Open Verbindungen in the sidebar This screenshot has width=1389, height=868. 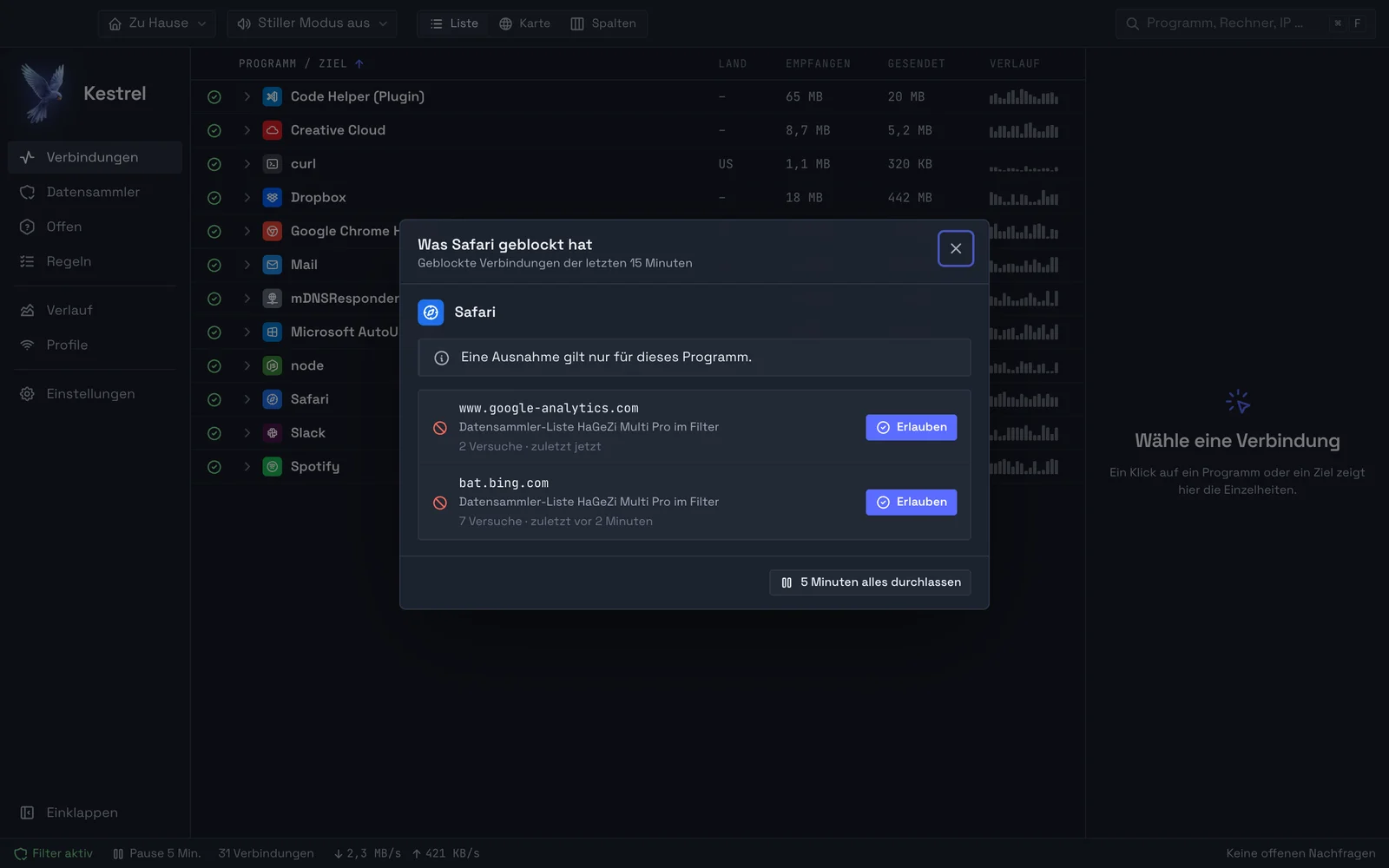click(x=95, y=157)
